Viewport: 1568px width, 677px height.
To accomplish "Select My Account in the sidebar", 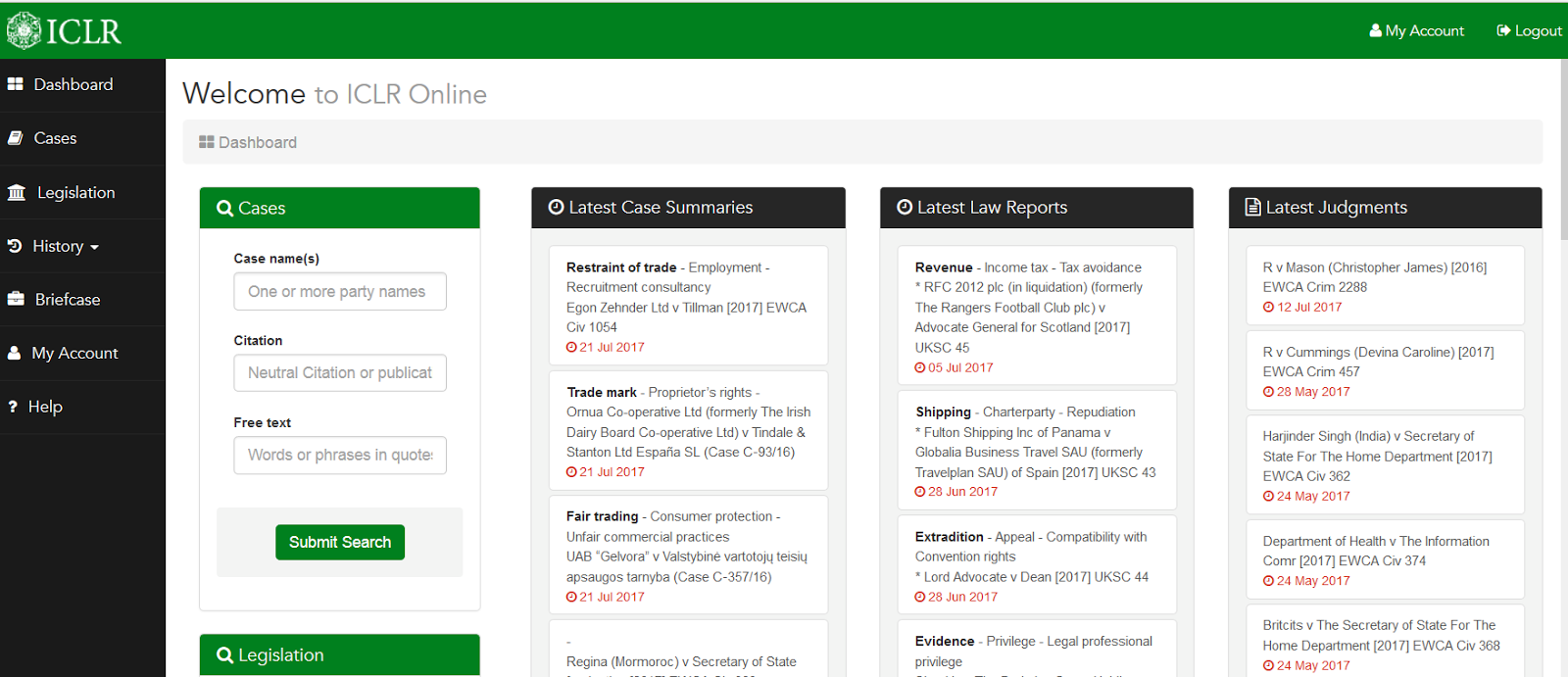I will coord(82,353).
